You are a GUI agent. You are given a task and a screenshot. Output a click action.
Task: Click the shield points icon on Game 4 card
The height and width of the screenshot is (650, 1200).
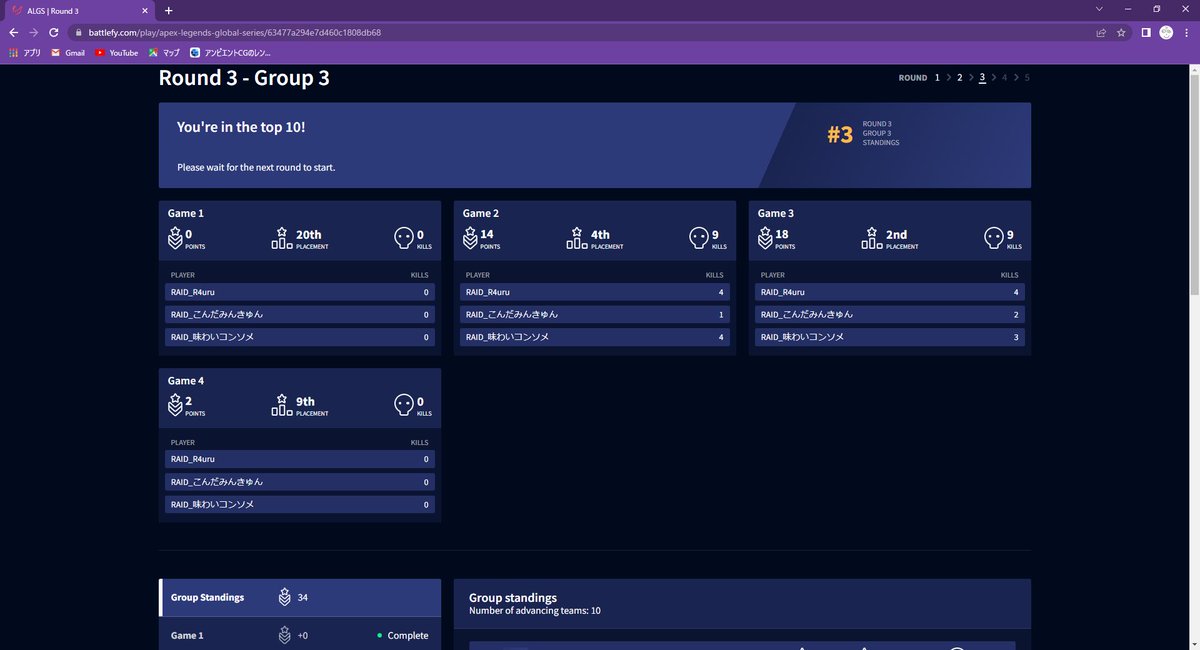click(x=173, y=405)
